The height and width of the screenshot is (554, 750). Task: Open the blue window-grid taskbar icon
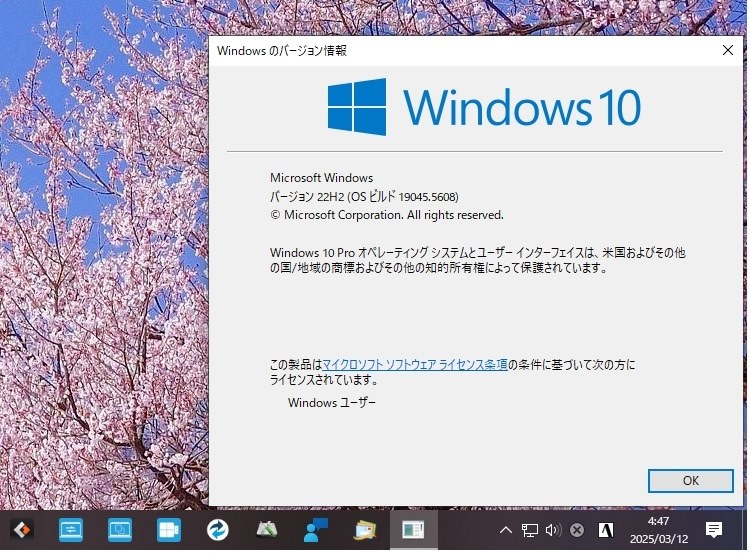click(169, 532)
